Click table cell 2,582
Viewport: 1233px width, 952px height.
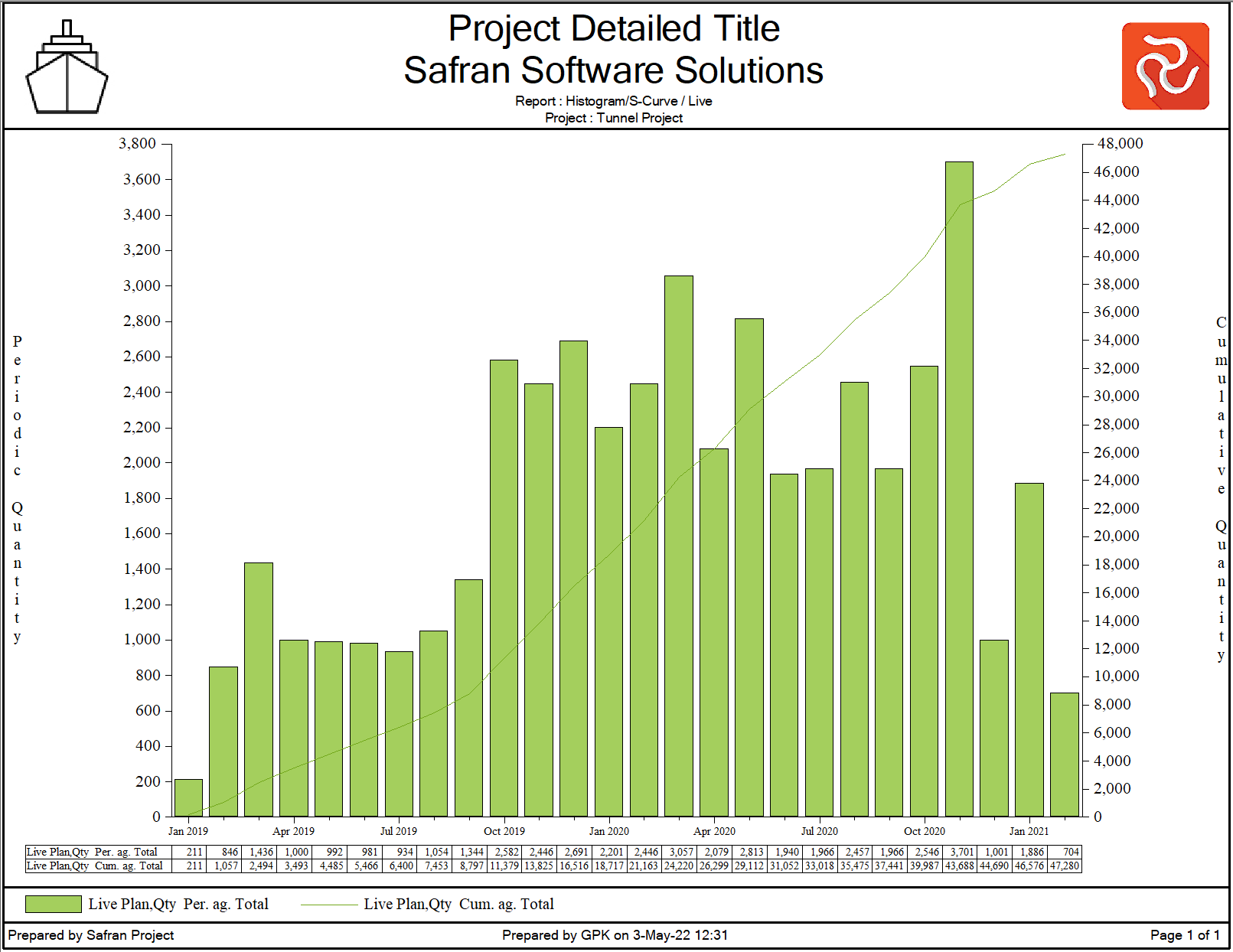504,852
